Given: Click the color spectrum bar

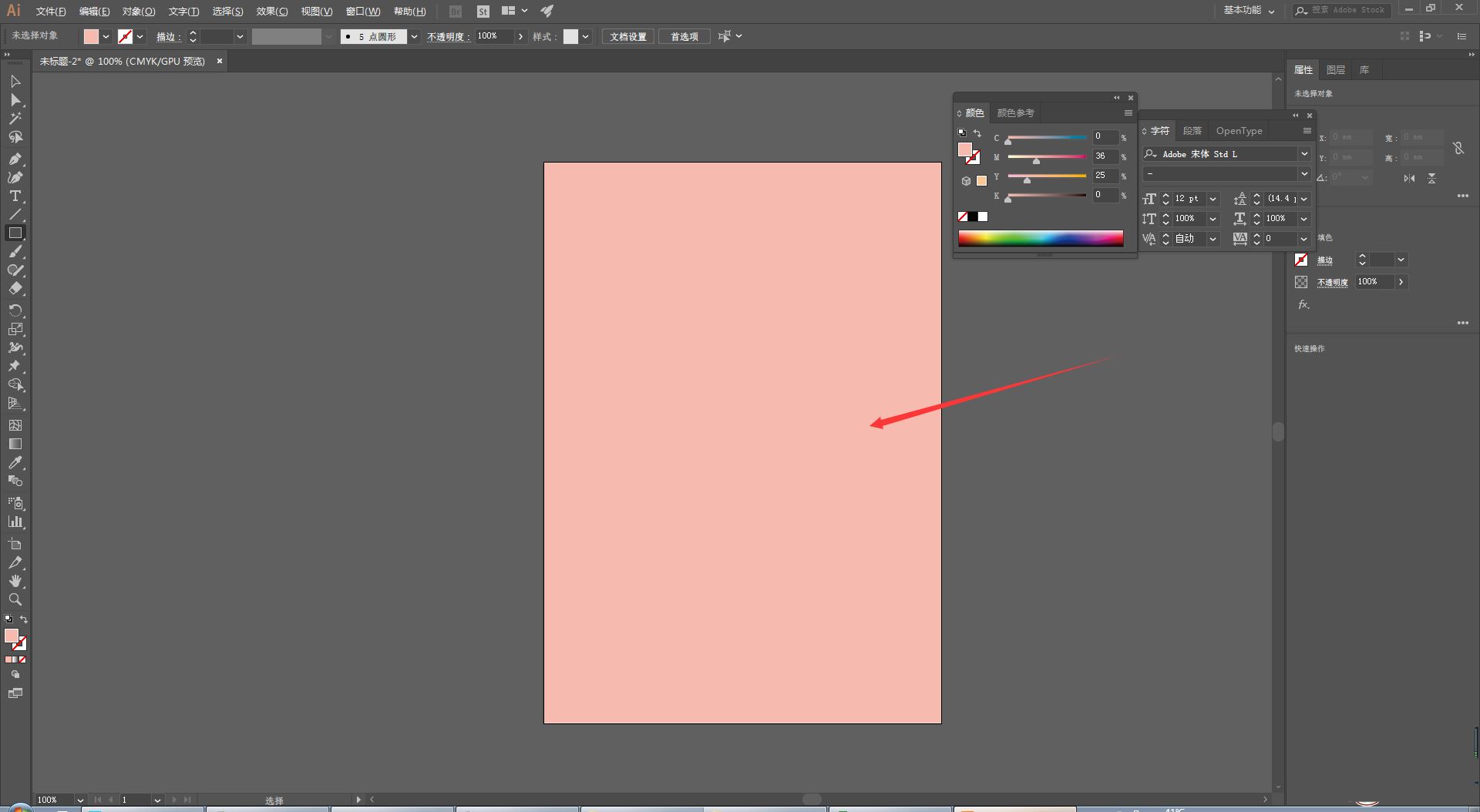Looking at the screenshot, I should click(1040, 239).
